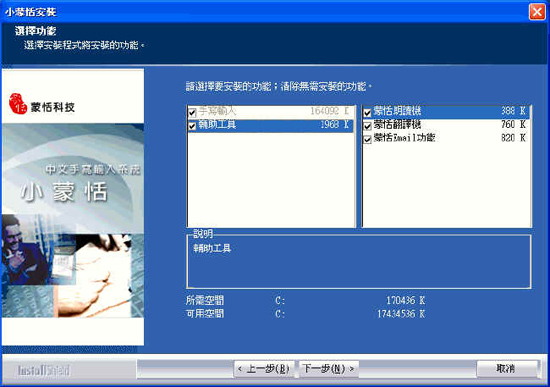This screenshot has width=550, height=387.
Task: Go back with 上一步(B) button
Action: pyautogui.click(x=264, y=369)
